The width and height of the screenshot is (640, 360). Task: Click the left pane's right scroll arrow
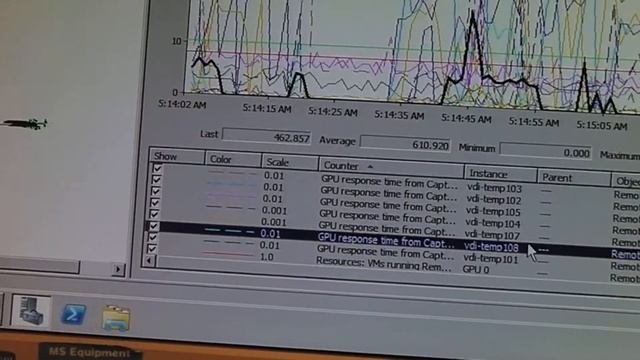(118, 269)
